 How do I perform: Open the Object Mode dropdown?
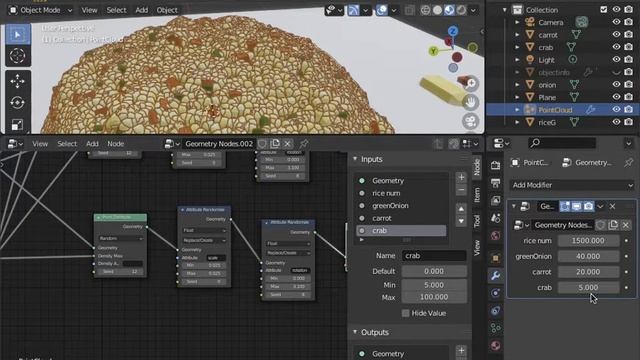40,10
